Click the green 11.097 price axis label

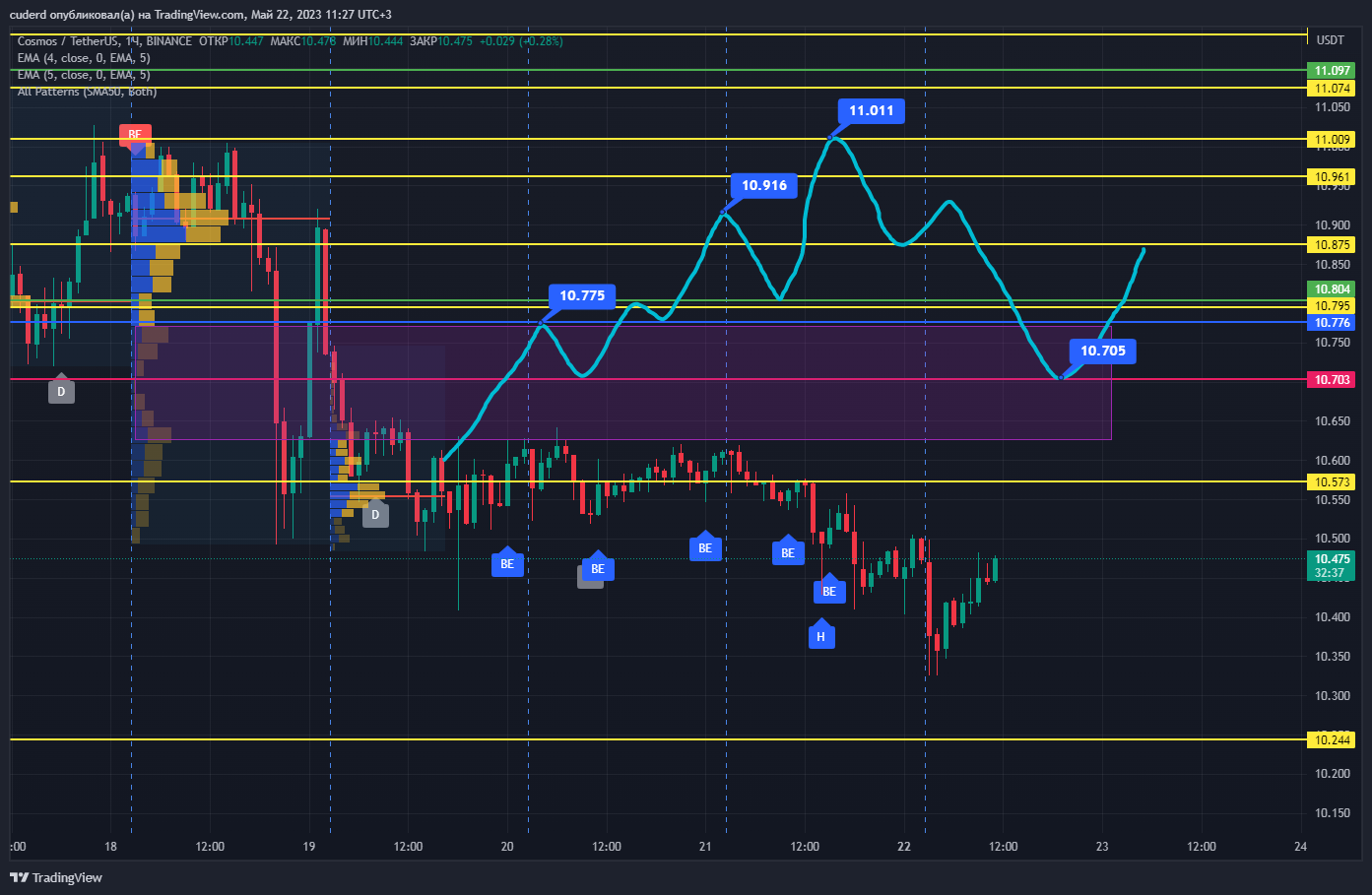1331,71
